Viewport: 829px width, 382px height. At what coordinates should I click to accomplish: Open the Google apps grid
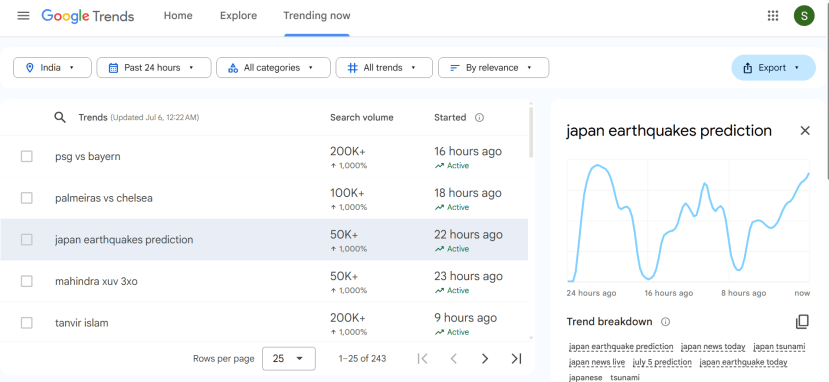(x=773, y=16)
